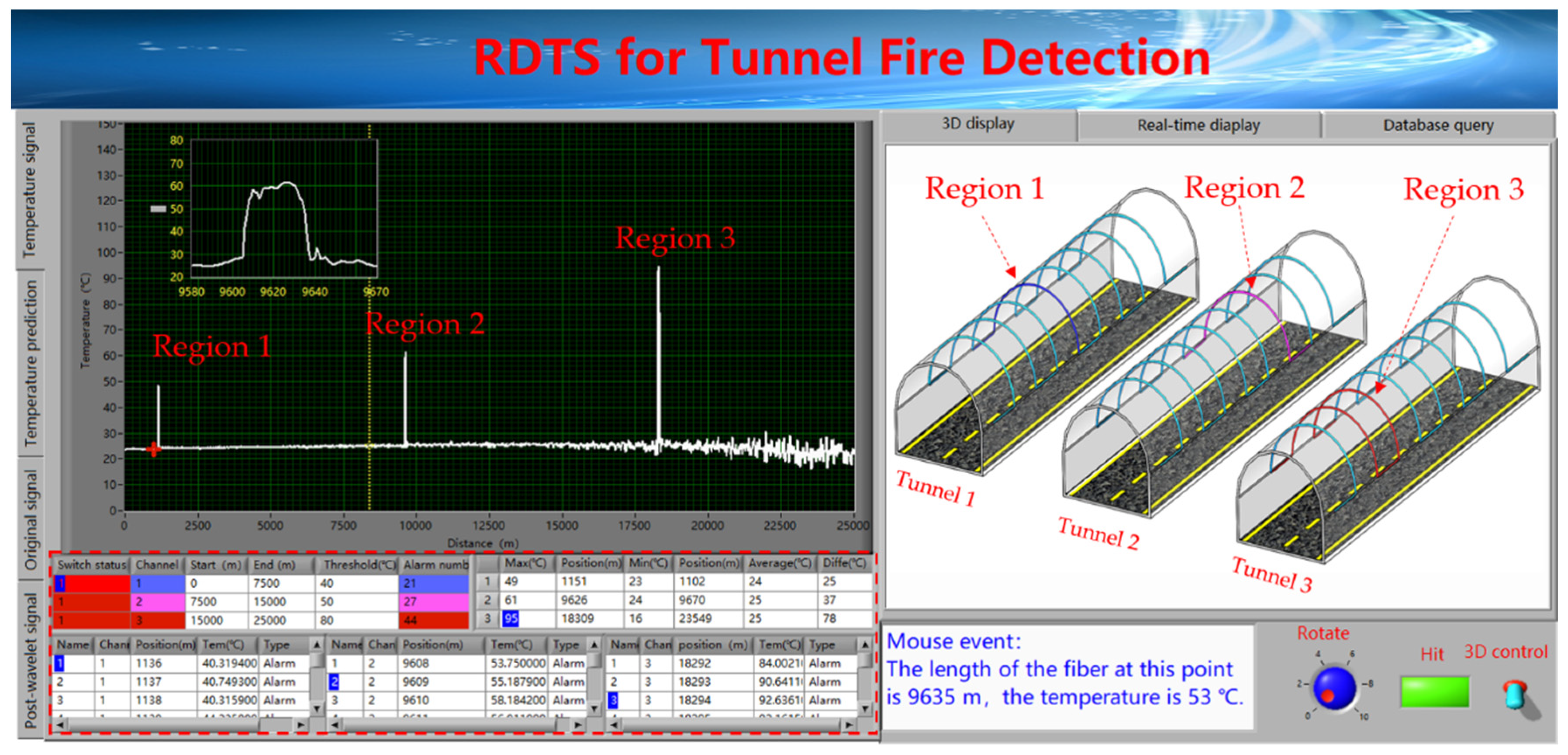Toggle channel 1 switch status cell

pos(91,583)
